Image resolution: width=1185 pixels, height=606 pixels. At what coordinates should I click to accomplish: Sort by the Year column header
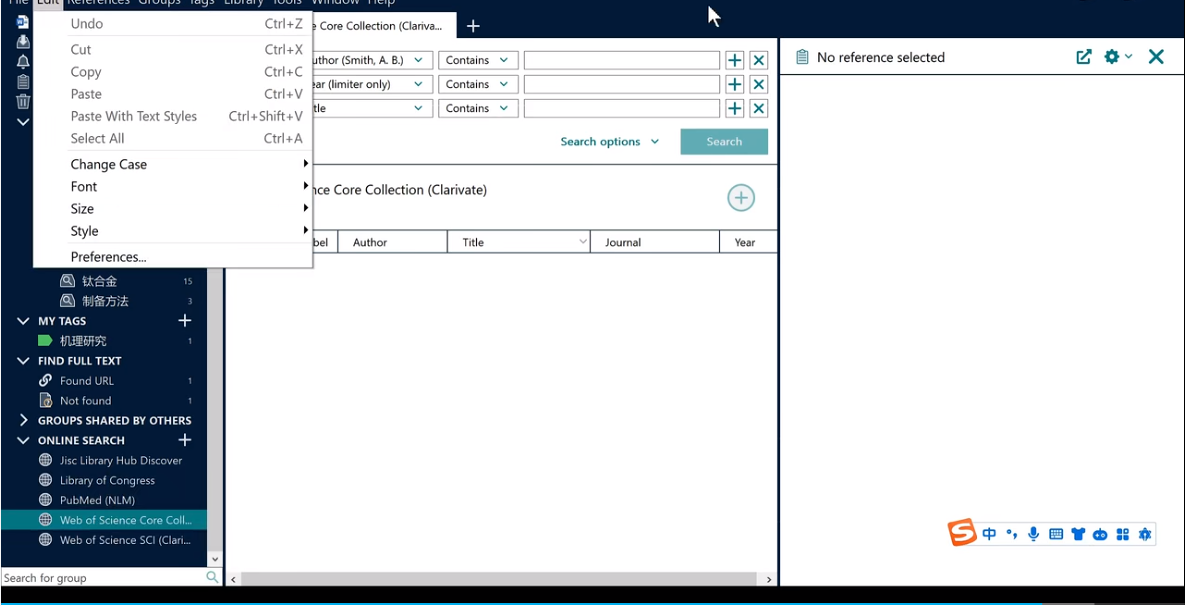tap(747, 243)
